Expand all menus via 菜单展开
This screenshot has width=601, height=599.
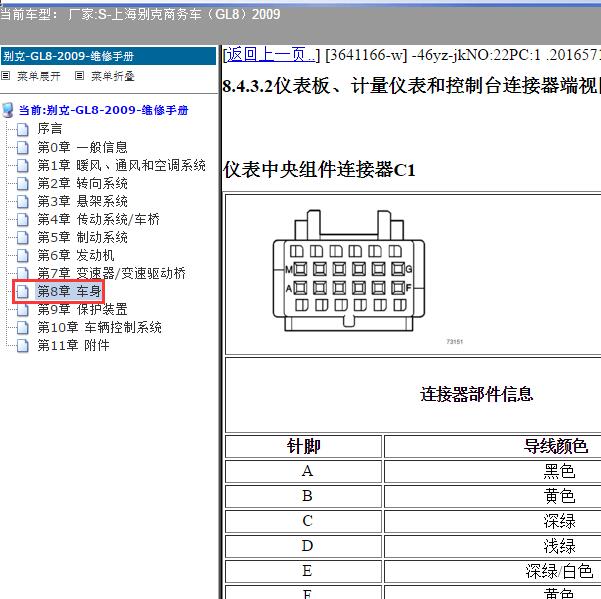pos(39,76)
